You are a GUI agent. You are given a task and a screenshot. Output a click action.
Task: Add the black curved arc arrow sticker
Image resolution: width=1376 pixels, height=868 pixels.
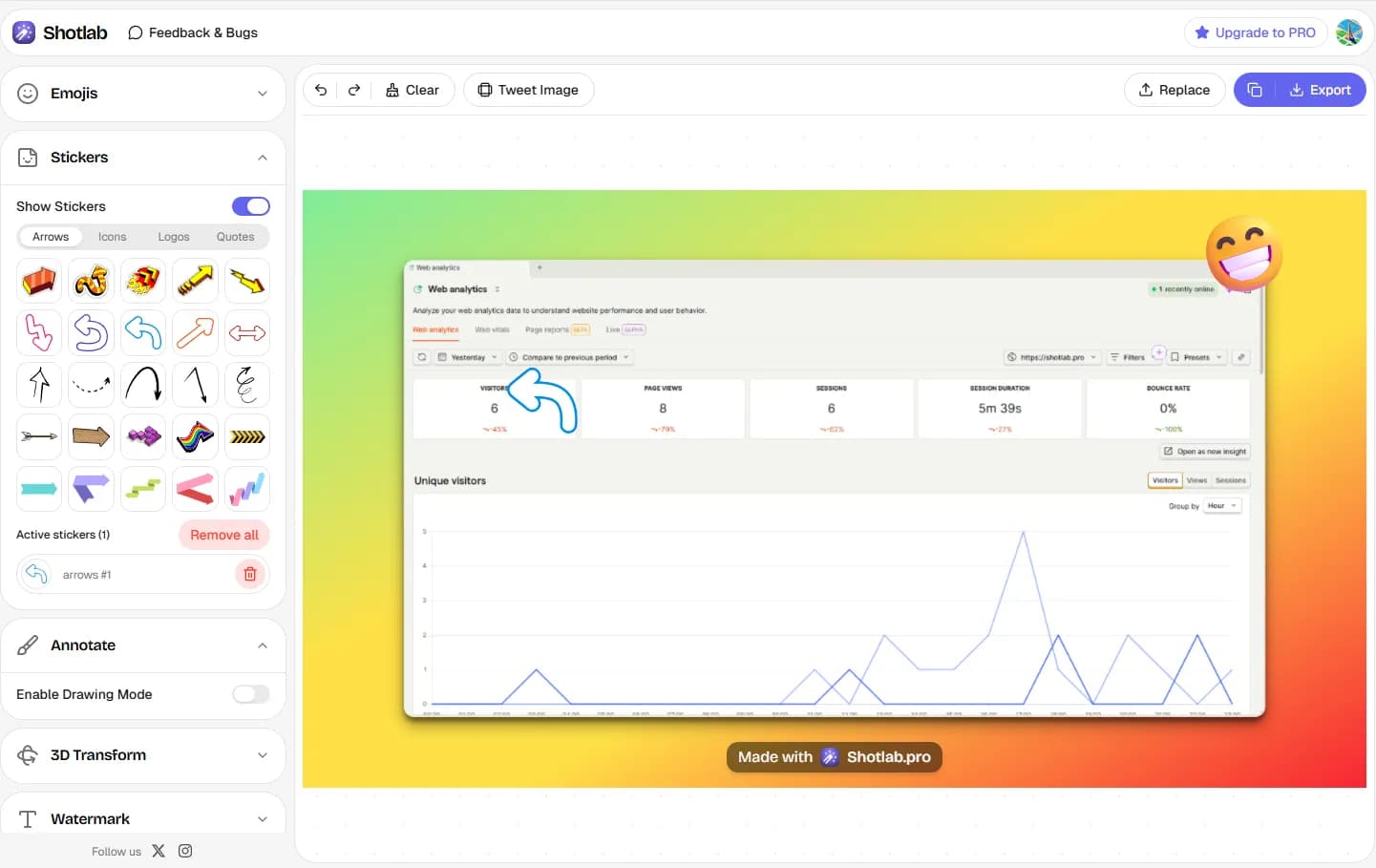tap(143, 385)
